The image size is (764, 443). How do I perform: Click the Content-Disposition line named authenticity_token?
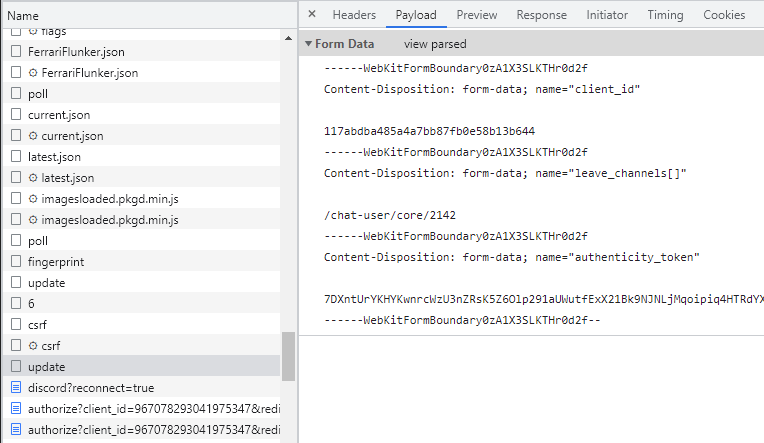pos(512,257)
